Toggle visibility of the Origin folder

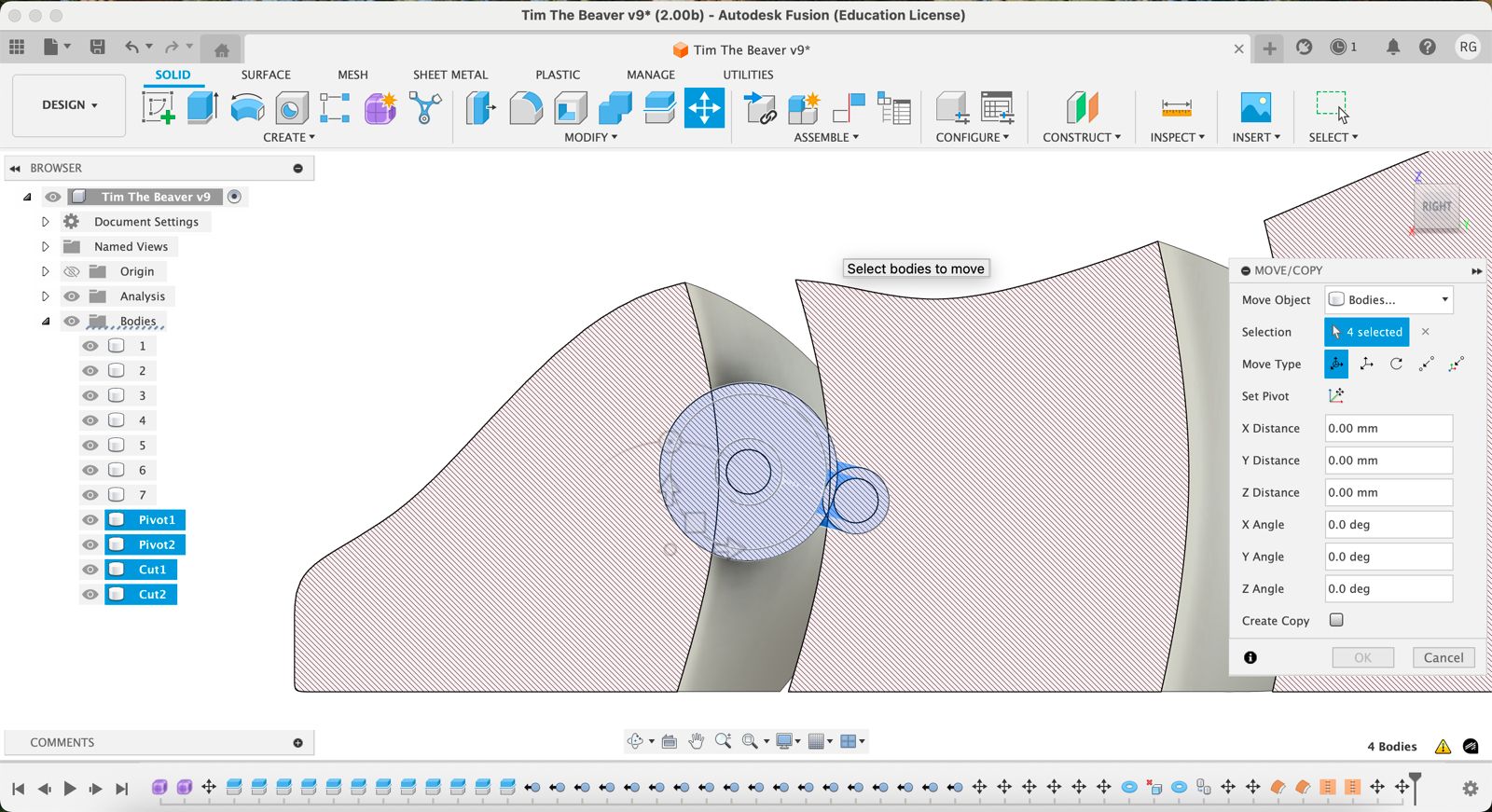point(72,271)
